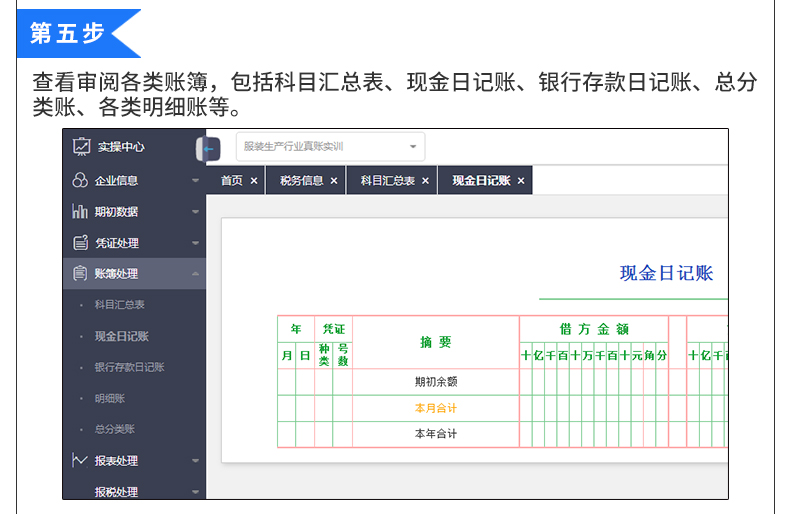Screen dimensions: 790x514
Task: Click the 实操中心 menu label
Action: click(121, 147)
